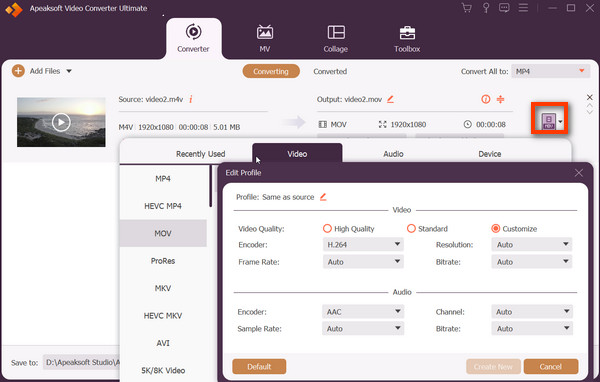600x382 pixels.
Task: Select the Device format tab
Action: tap(490, 154)
